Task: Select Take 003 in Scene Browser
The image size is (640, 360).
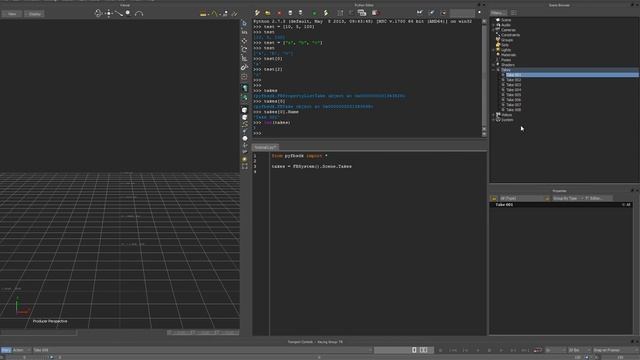Action: tap(513, 85)
